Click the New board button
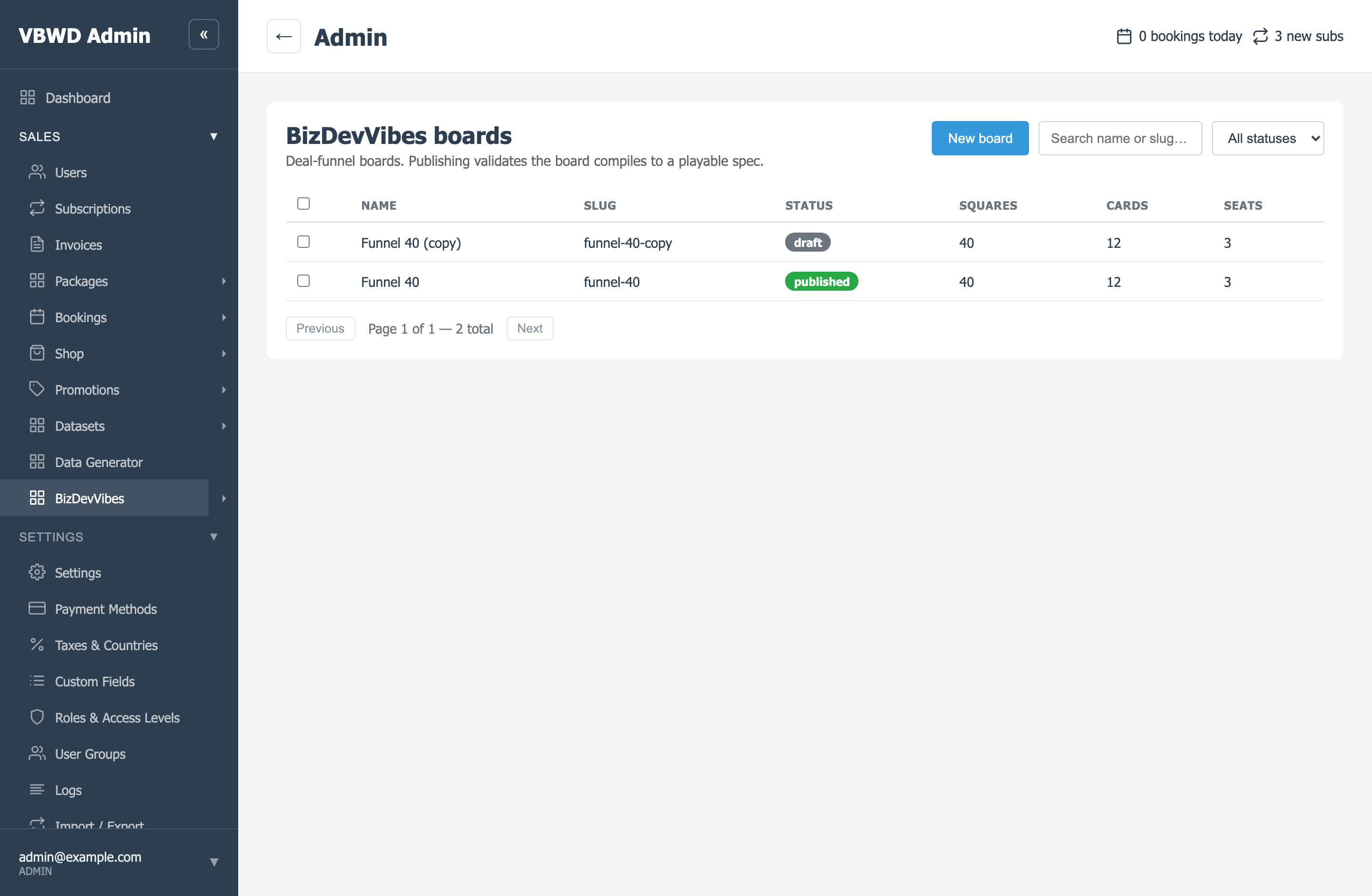 [x=980, y=138]
